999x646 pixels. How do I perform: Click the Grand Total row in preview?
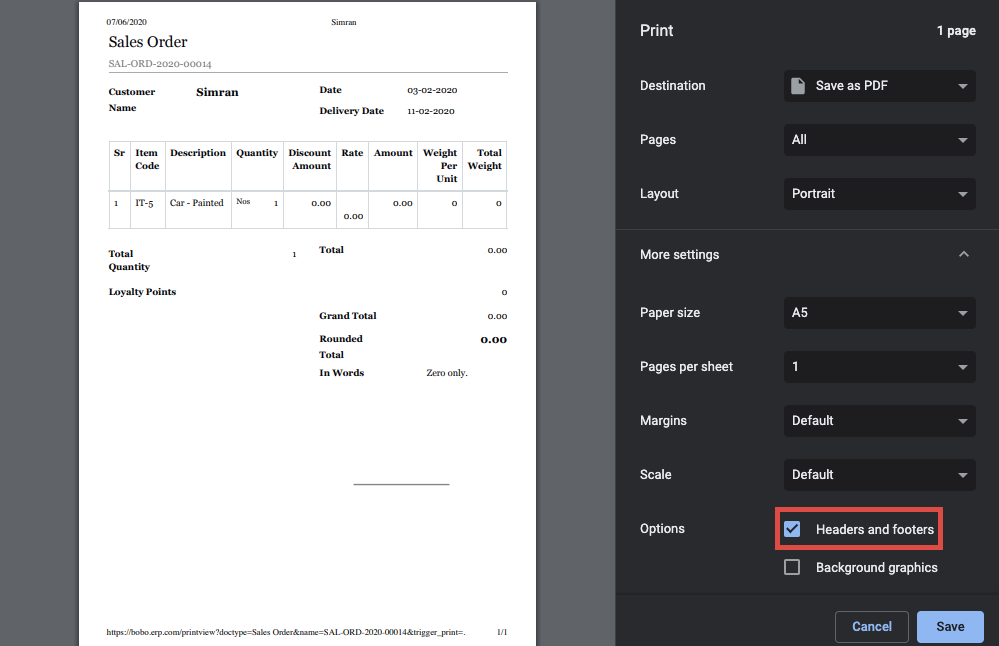348,316
